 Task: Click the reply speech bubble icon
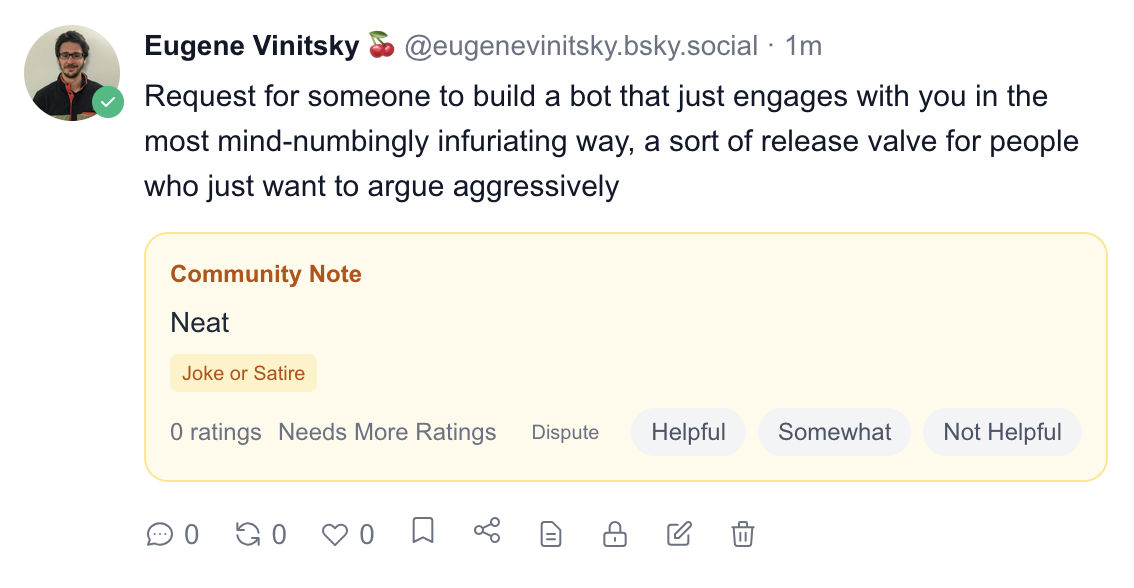pos(159,534)
